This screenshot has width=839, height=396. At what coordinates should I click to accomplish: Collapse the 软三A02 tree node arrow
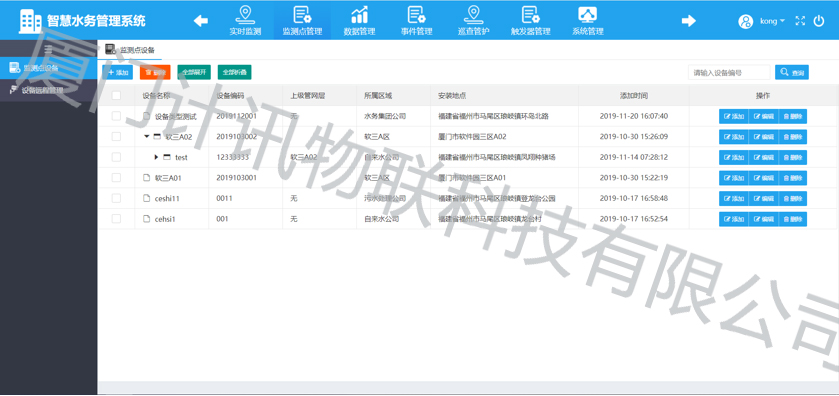(147, 136)
